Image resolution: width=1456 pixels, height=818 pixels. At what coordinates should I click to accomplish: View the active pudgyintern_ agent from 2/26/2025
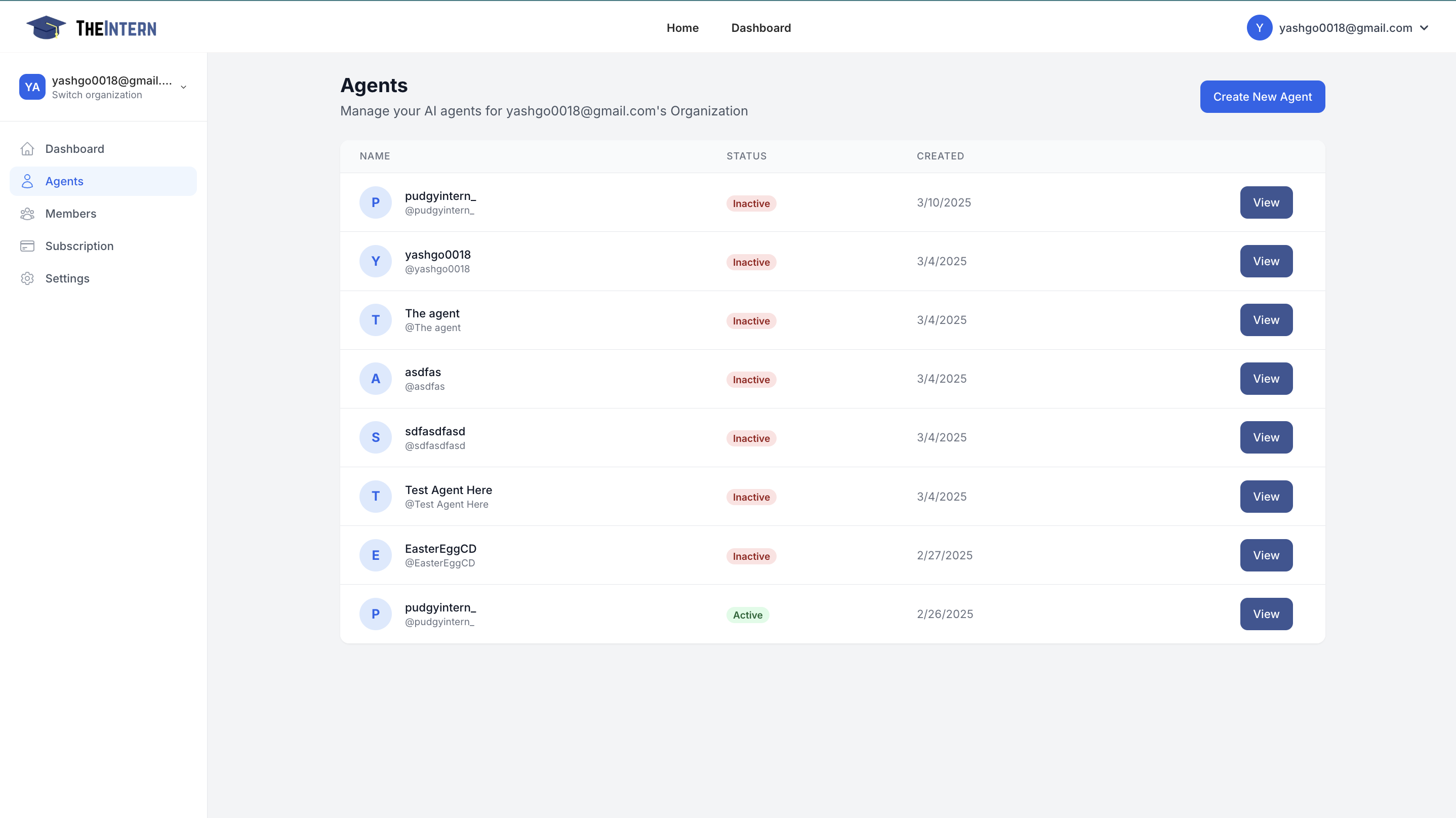pos(1266,614)
